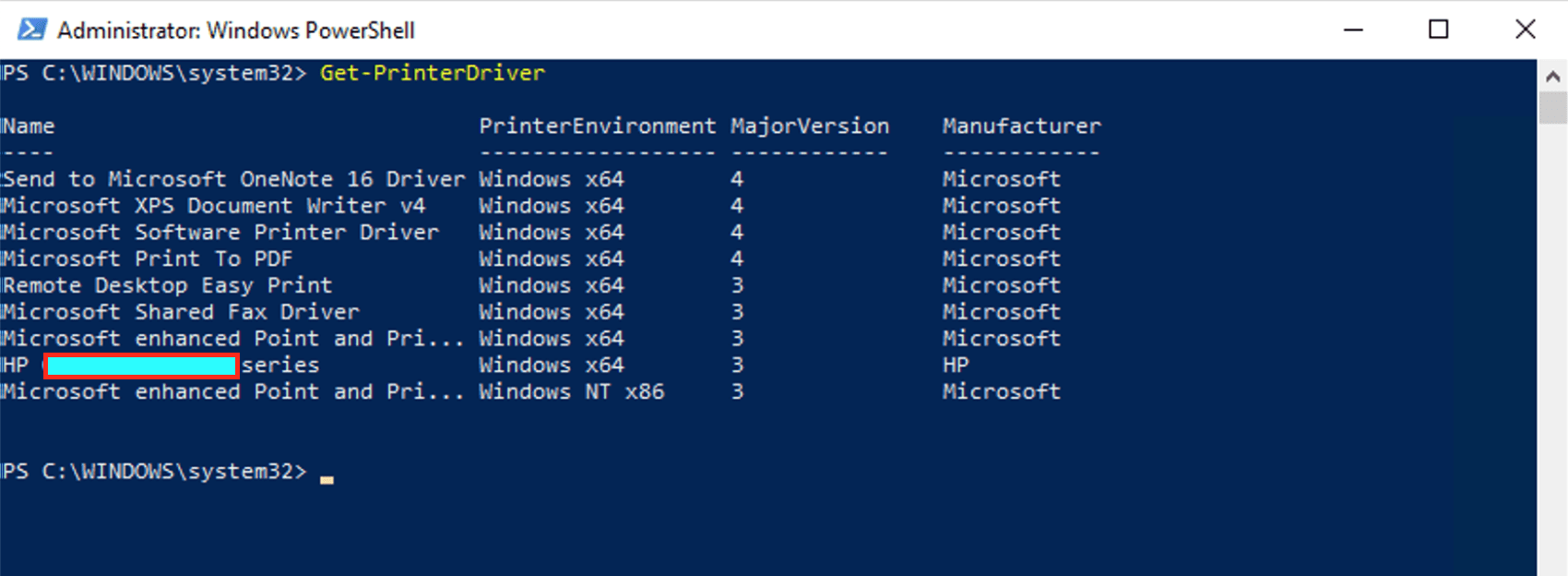The width and height of the screenshot is (1568, 576).
Task: Close the Administrator PowerShell window
Action: (x=1525, y=30)
